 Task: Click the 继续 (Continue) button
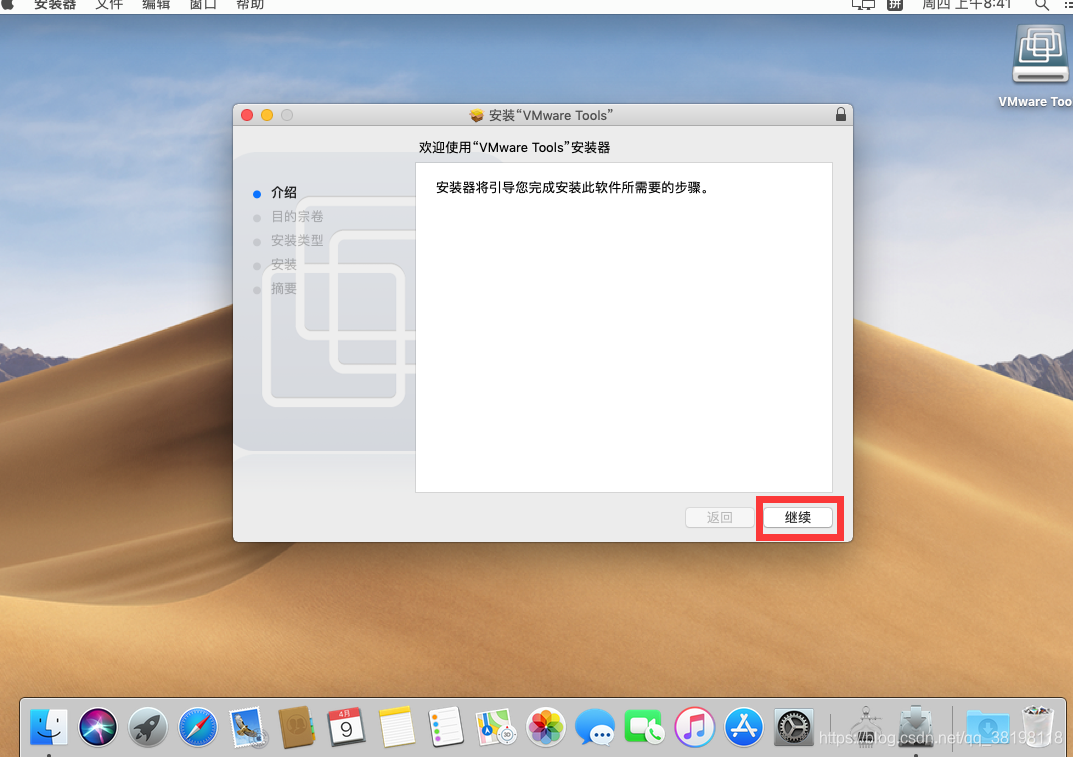pyautogui.click(x=798, y=517)
